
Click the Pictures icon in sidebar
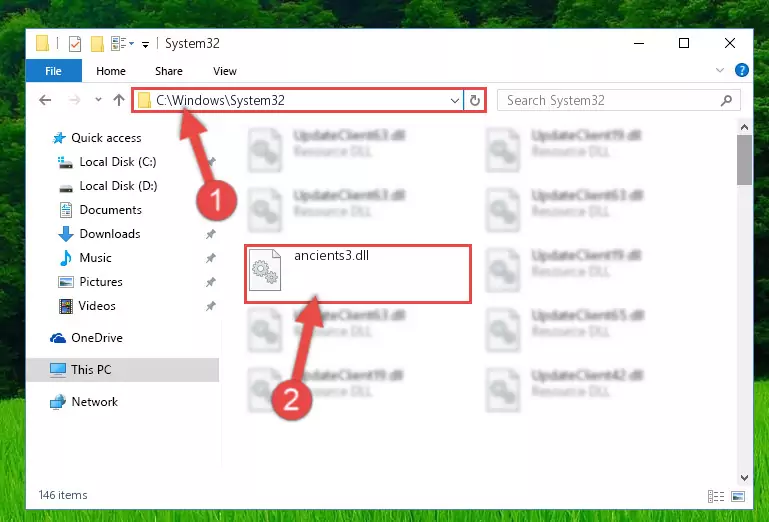(x=66, y=282)
